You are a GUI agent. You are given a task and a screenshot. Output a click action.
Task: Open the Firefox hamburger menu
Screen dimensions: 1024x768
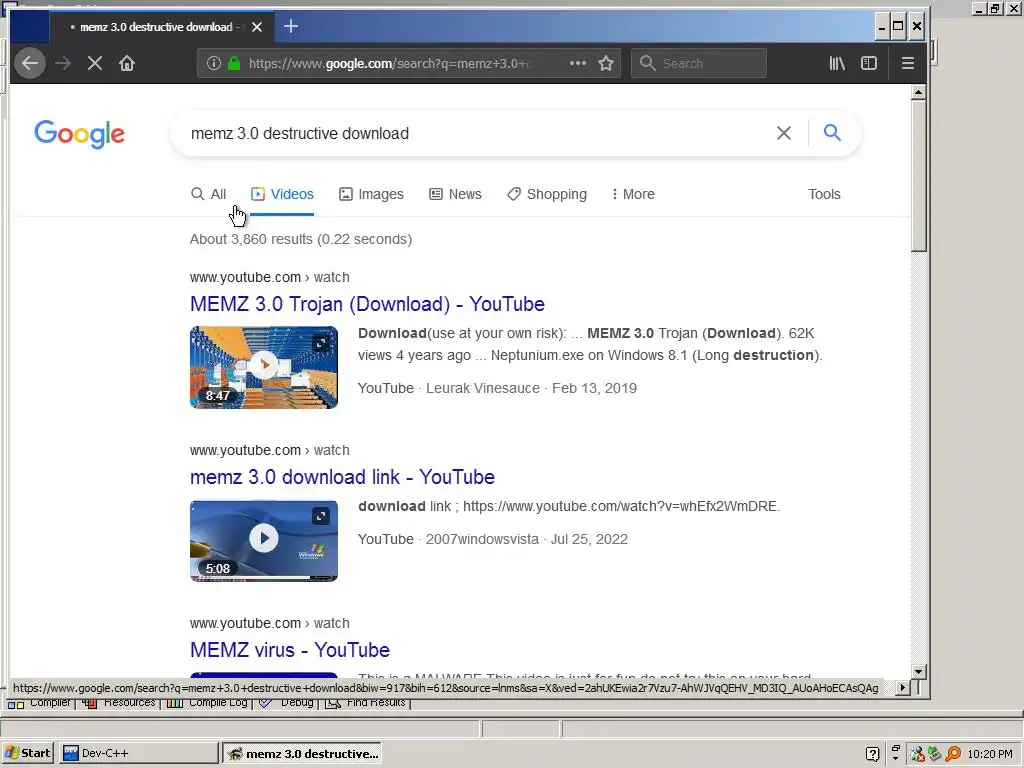pyautogui.click(x=908, y=63)
